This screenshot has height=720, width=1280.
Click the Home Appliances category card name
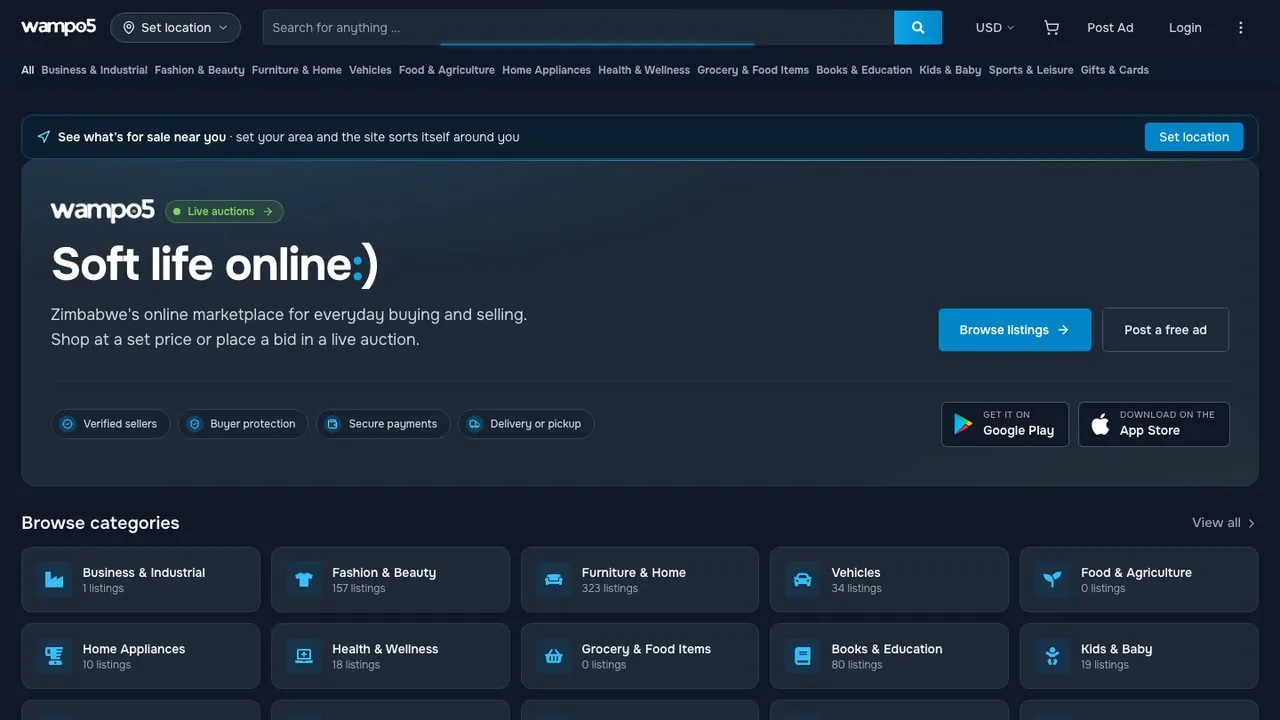point(134,649)
